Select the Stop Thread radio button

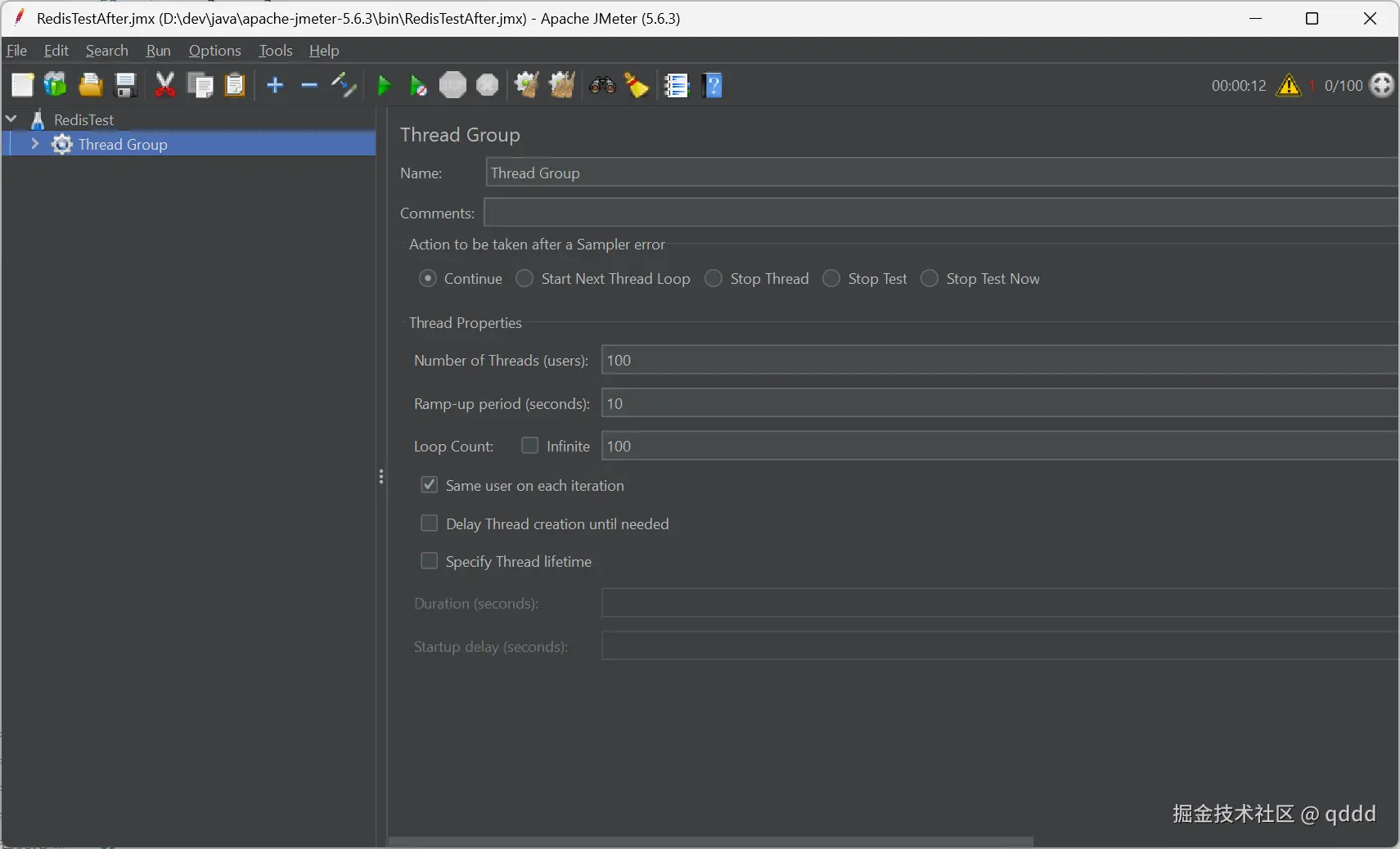click(x=714, y=278)
